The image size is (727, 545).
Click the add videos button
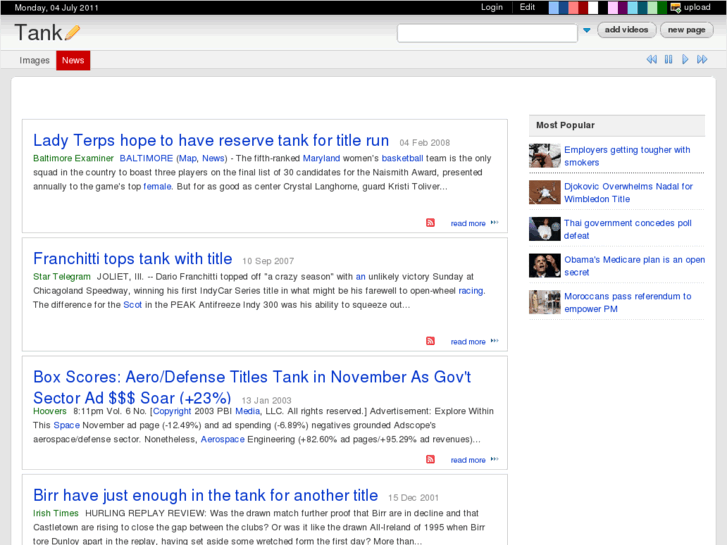[x=627, y=30]
